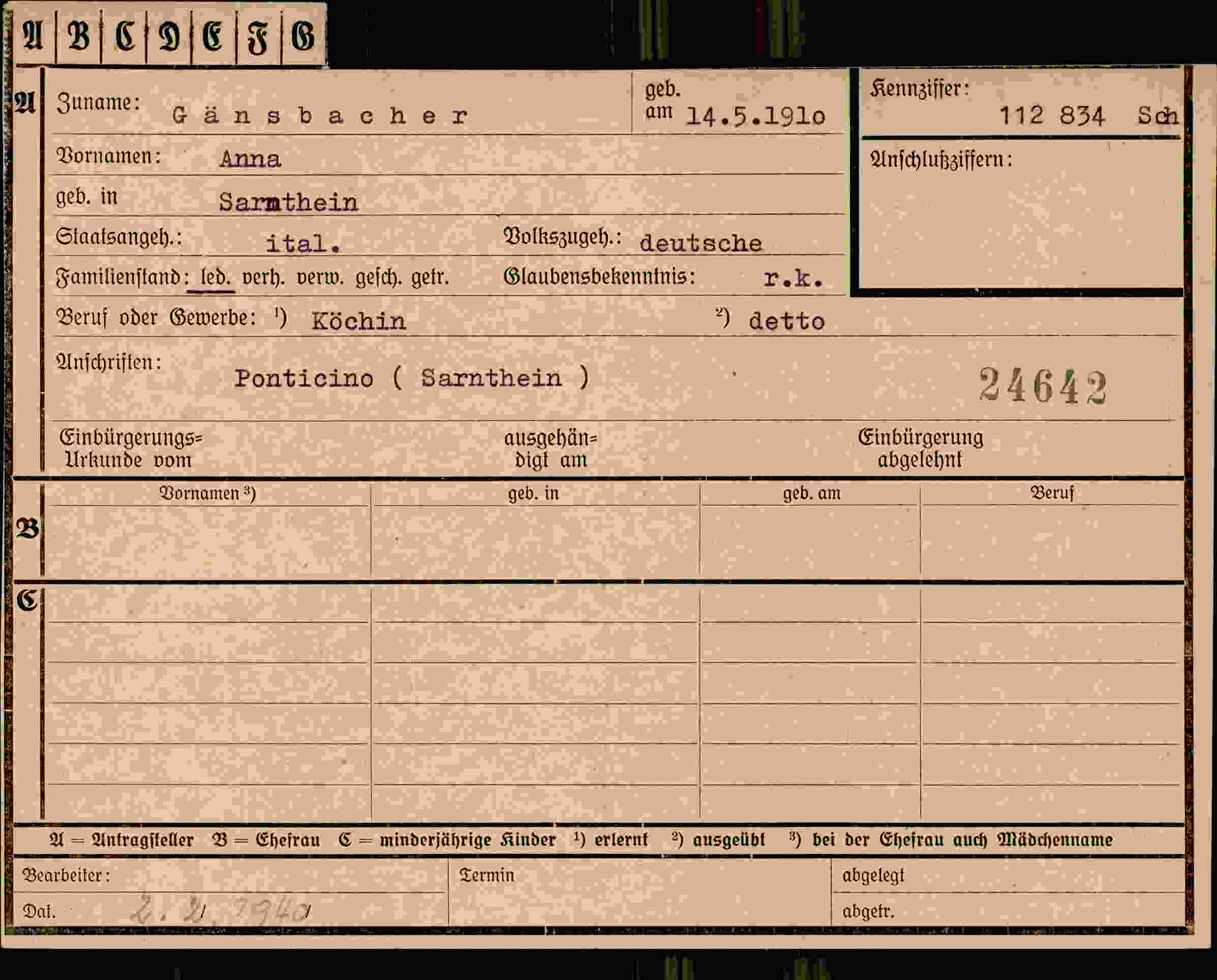Click footnote 'A = Antragsteller'
Screen dimensions: 1217x980
121,840
